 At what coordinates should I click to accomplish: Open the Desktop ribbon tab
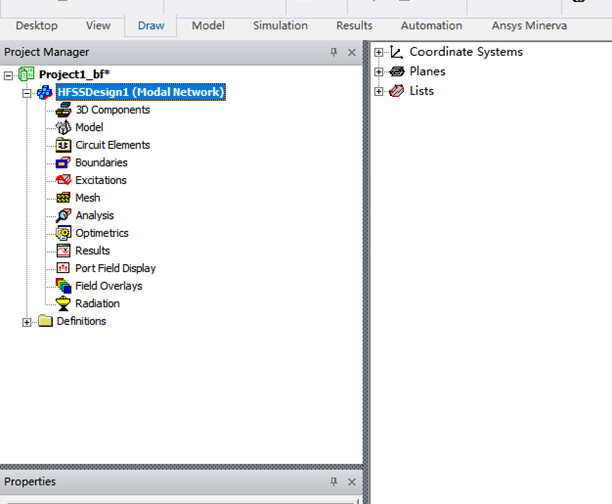click(x=37, y=26)
